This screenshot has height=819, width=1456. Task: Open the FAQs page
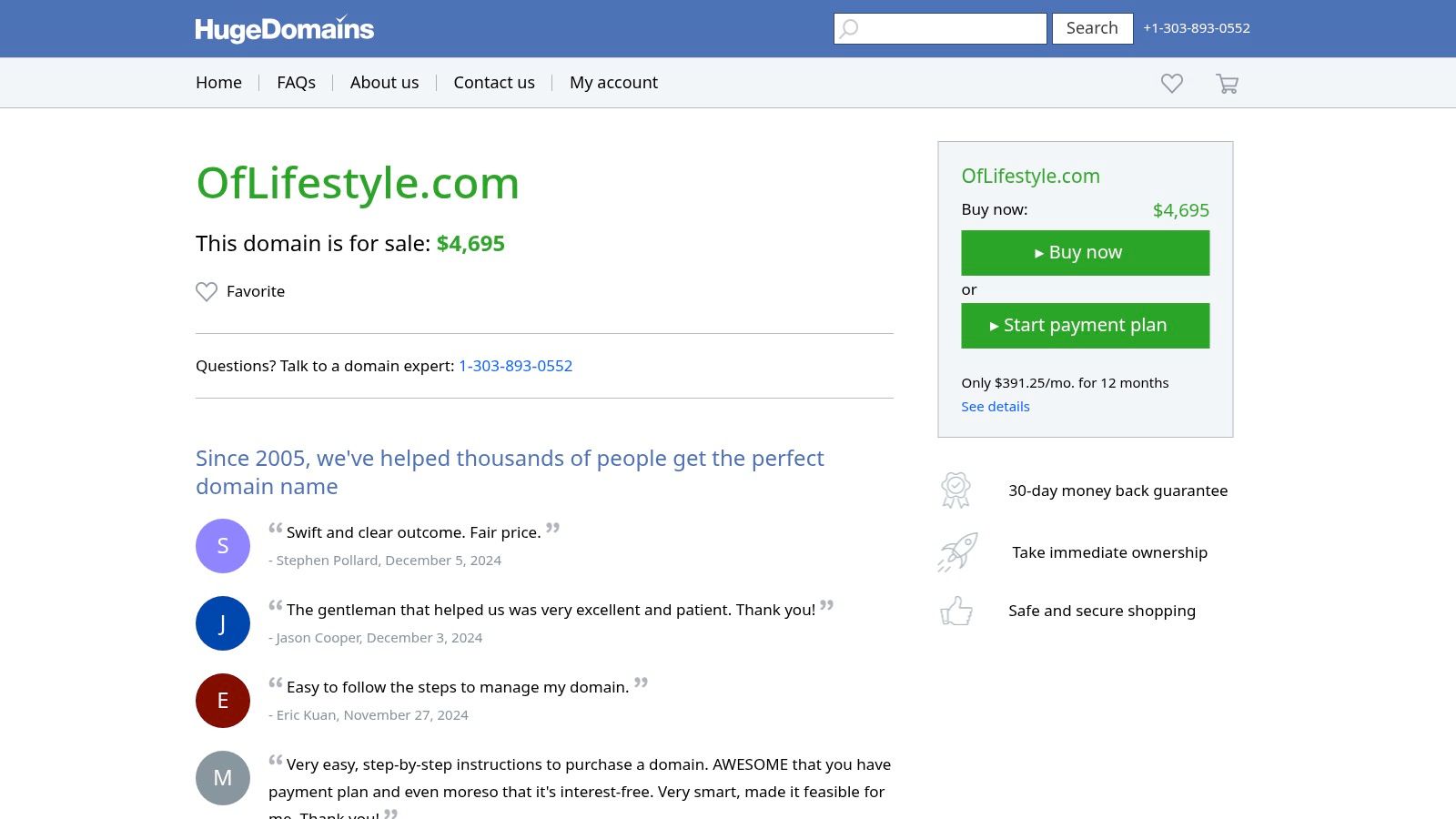click(296, 83)
